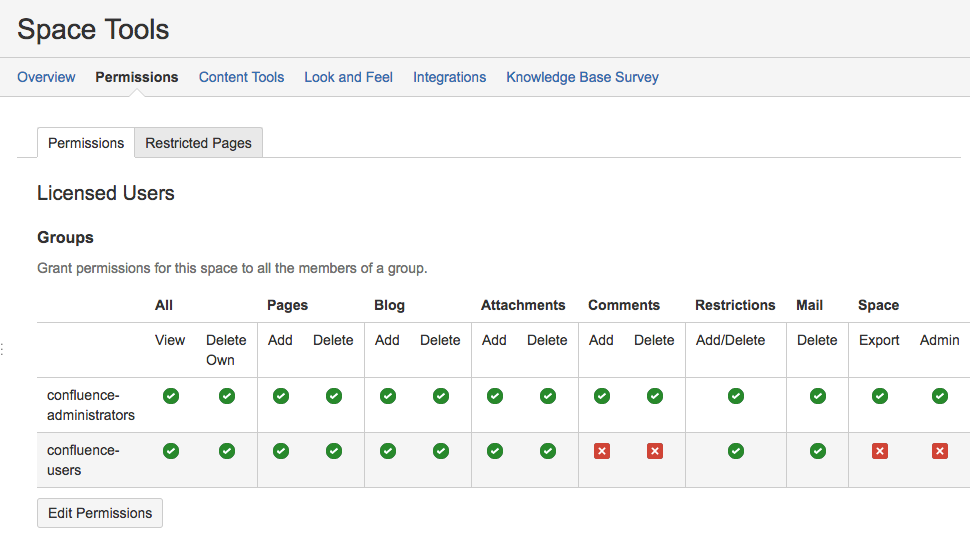The image size is (970, 547).
Task: Click confluence-administrators Space Export check icon
Action: pyautogui.click(x=880, y=396)
